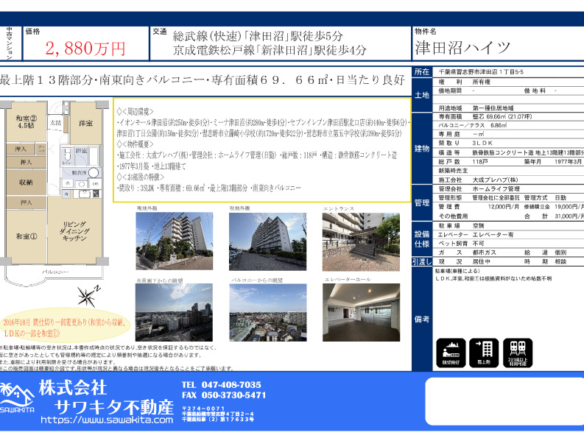The image size is (584, 438).
Task: Click the 駐車場 row in 設備仕様
Action: [x=509, y=226]
